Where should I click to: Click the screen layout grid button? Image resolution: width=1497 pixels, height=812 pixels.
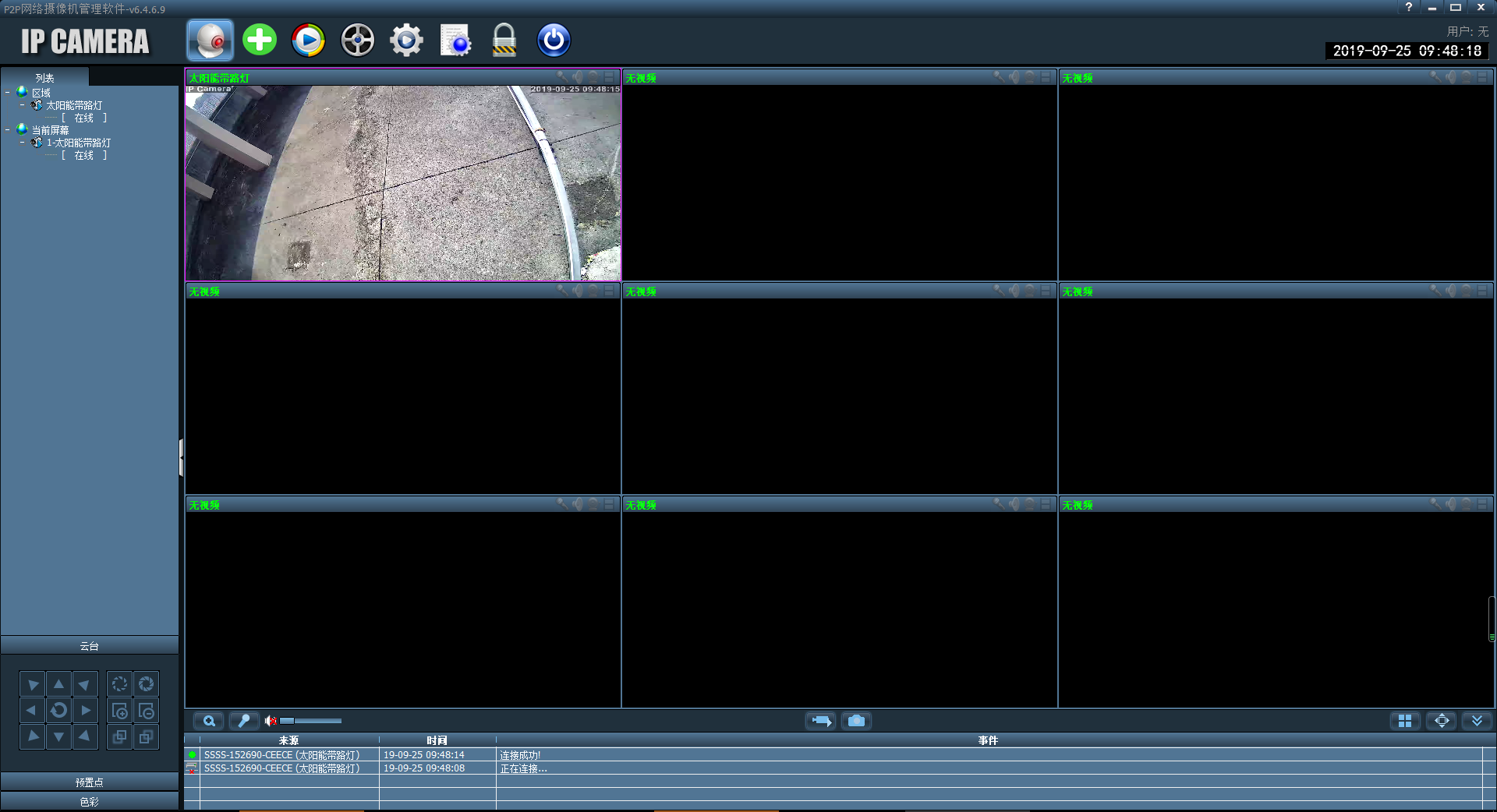tap(1405, 721)
